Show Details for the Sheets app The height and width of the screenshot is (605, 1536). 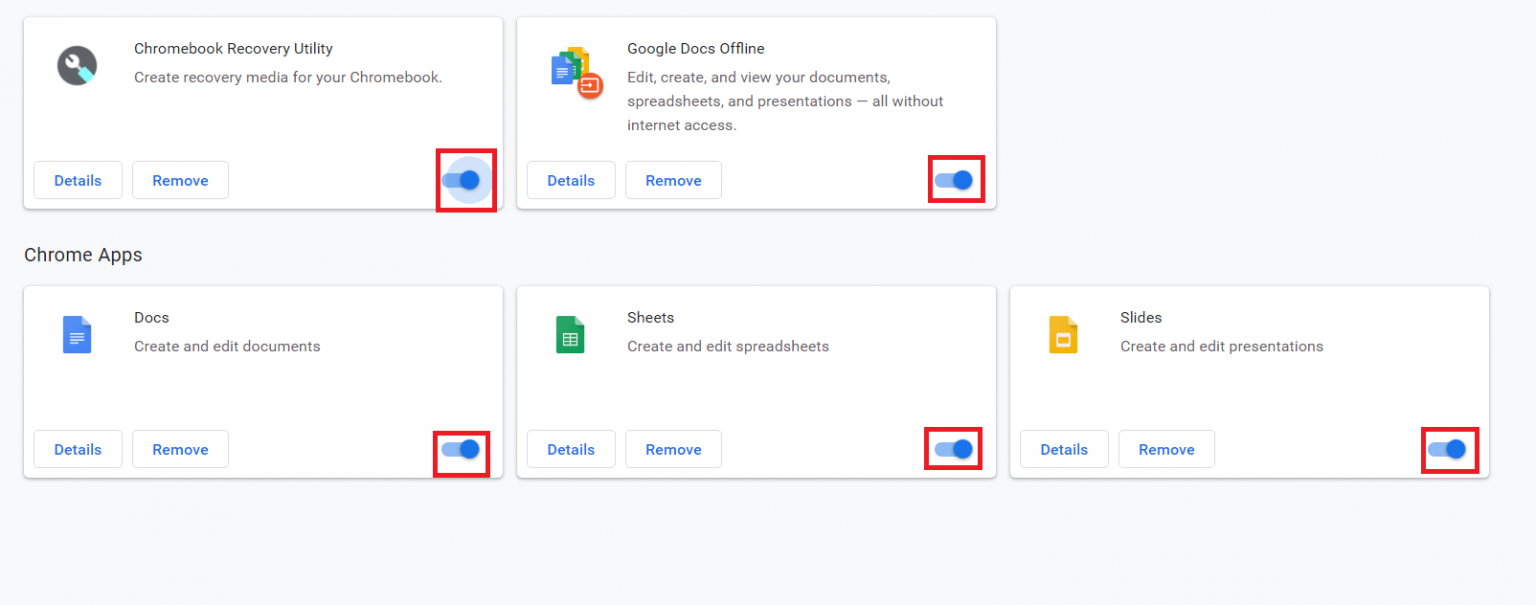tap(571, 449)
